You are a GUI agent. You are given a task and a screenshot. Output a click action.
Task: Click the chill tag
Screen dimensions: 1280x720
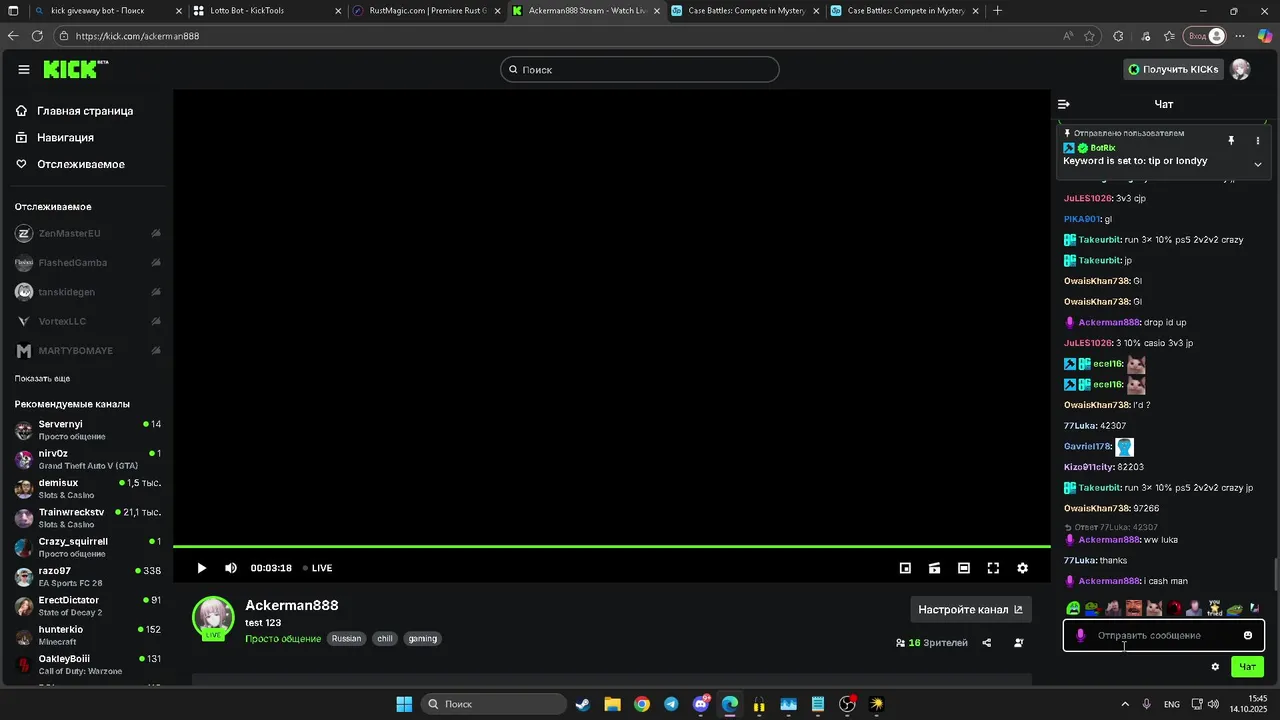pyautogui.click(x=385, y=639)
